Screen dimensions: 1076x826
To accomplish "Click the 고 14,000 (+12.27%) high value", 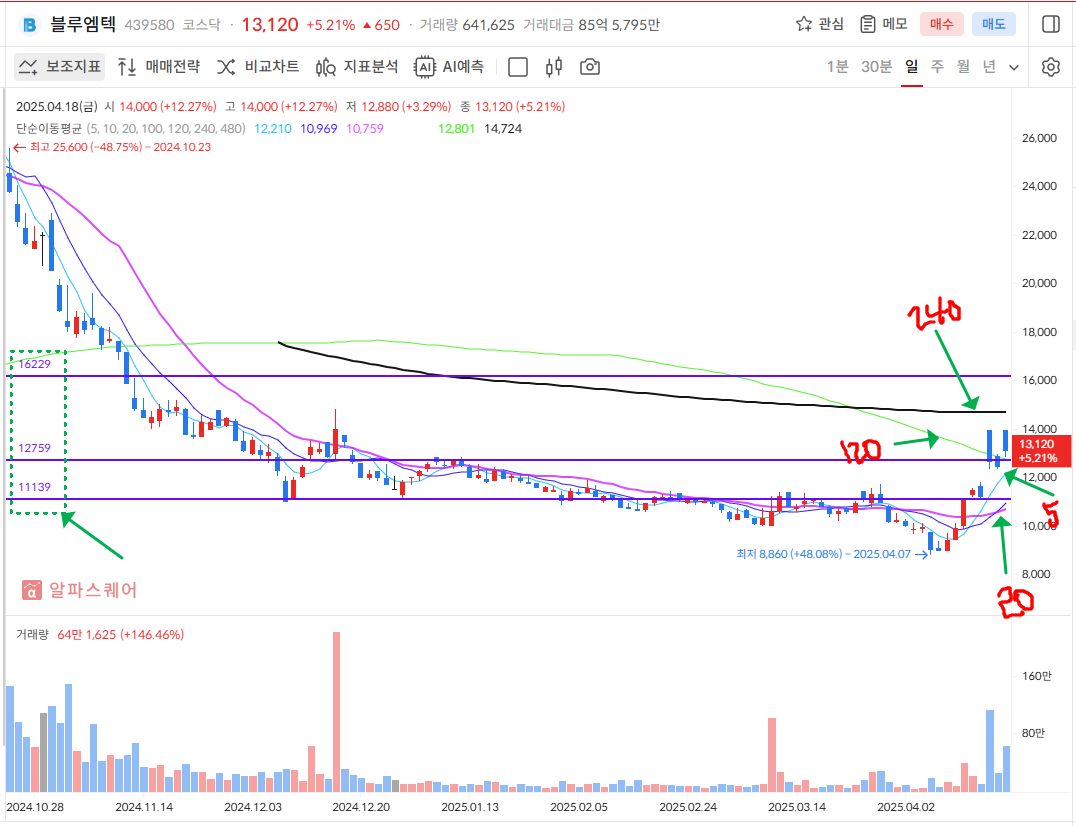I will [281, 106].
